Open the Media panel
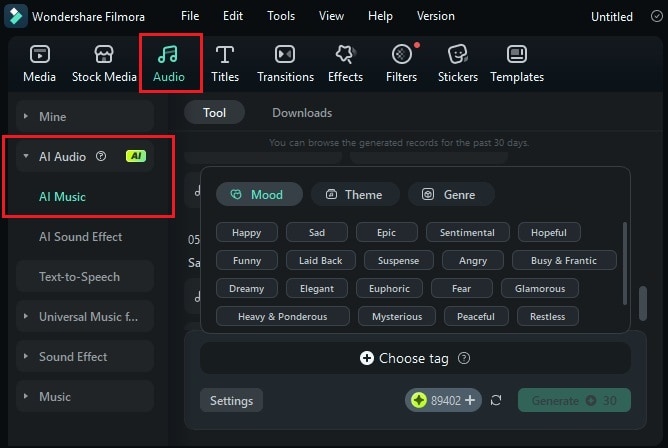 [x=40, y=64]
